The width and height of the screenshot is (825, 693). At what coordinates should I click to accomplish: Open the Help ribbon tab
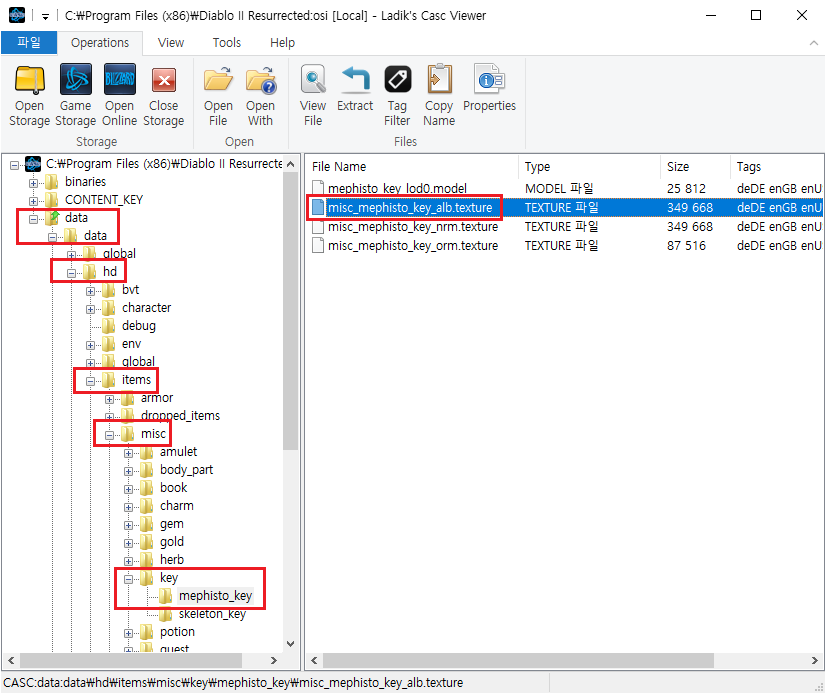(282, 43)
